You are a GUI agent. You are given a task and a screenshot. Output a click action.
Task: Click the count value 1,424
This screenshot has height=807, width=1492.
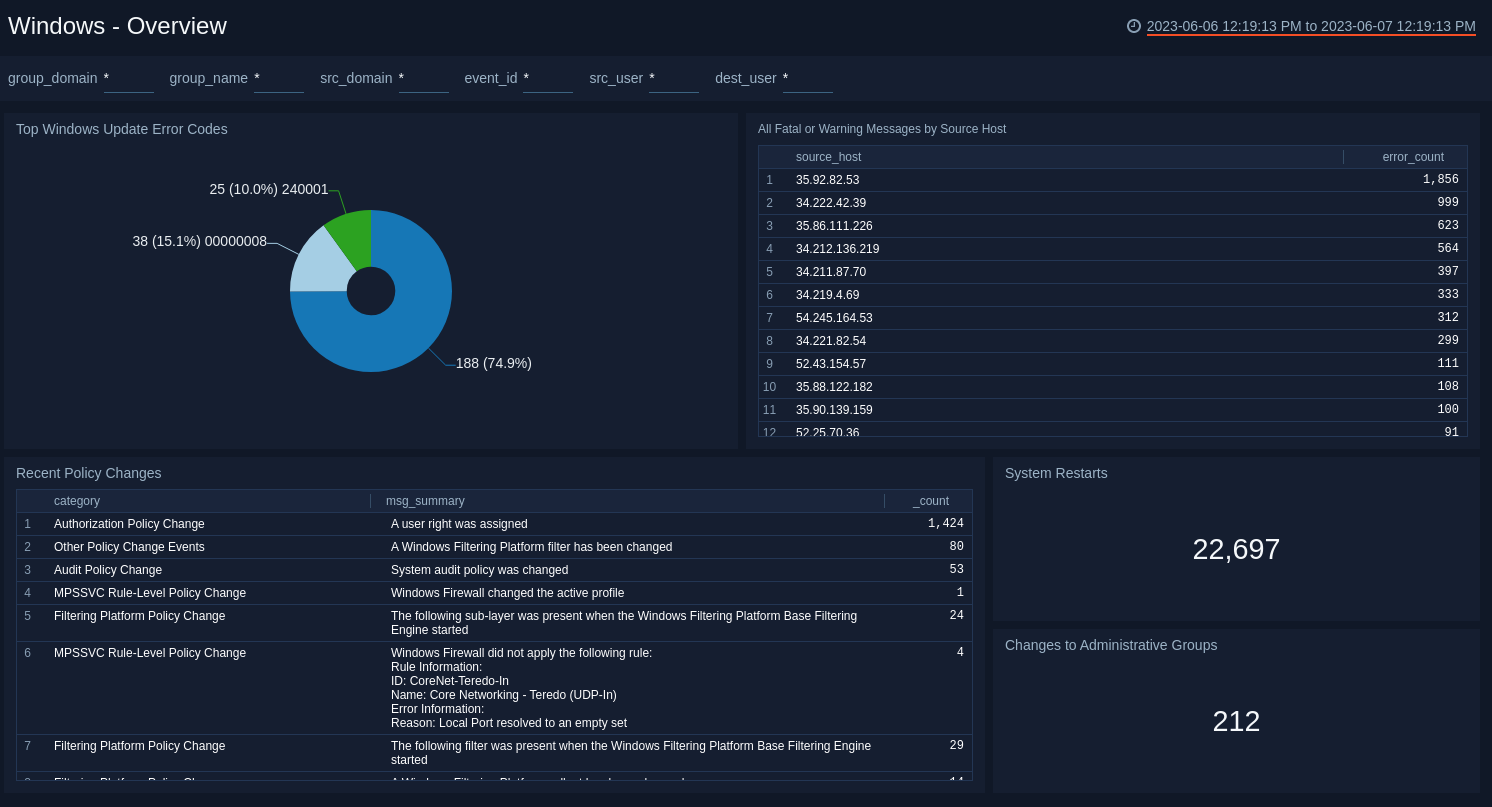tap(946, 524)
